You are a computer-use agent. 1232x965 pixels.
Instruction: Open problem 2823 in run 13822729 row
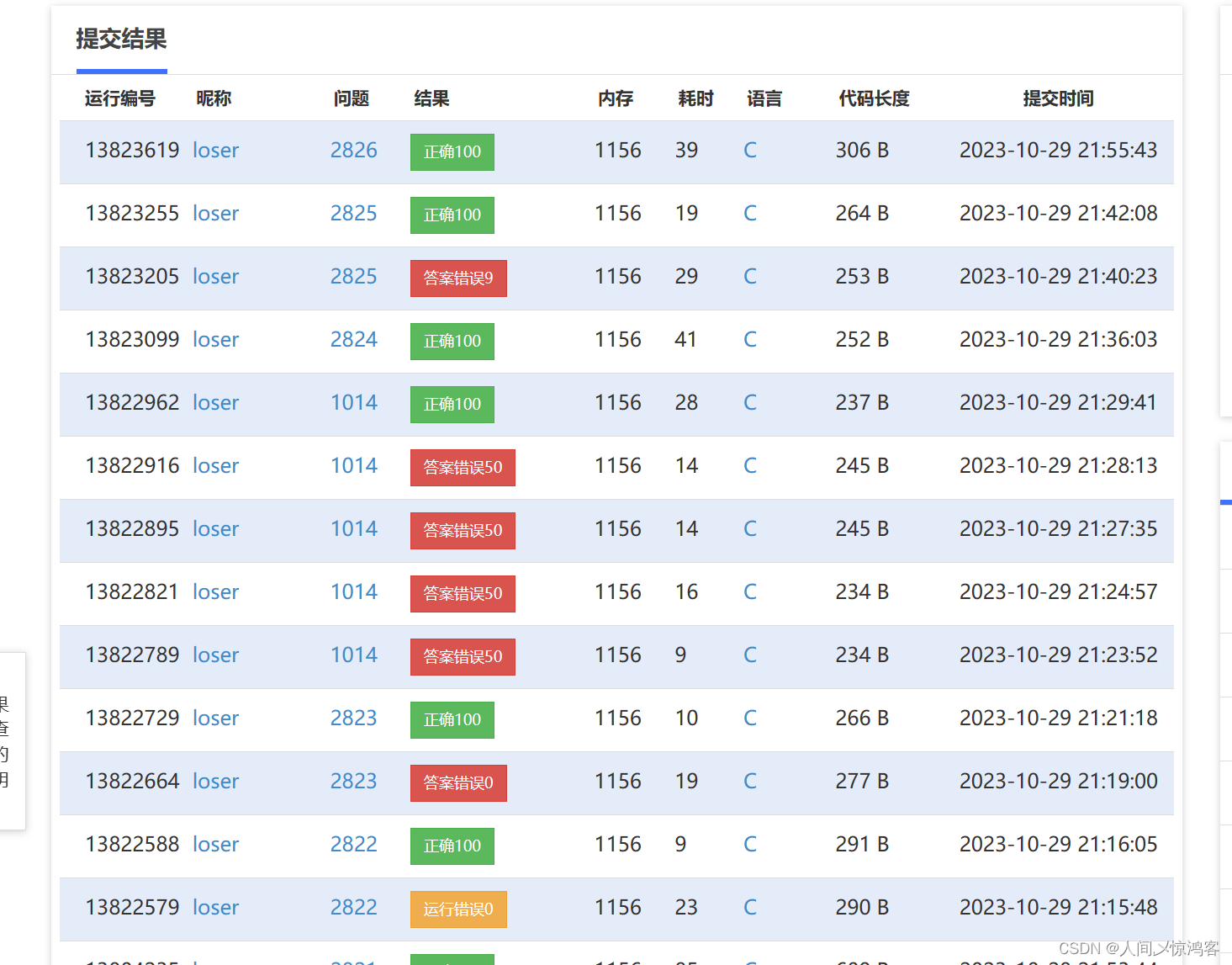coord(353,718)
